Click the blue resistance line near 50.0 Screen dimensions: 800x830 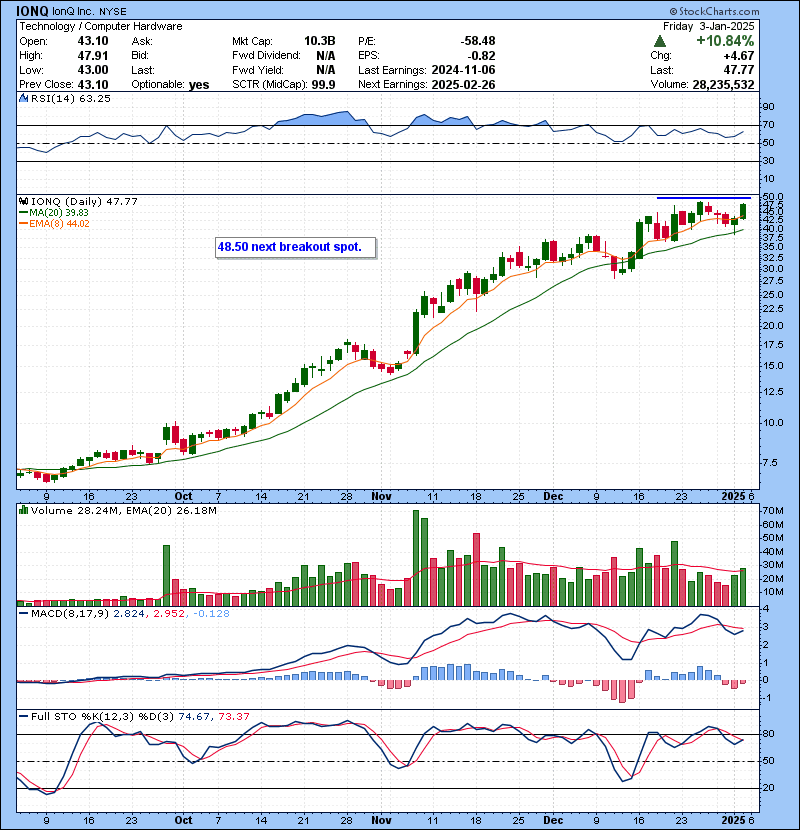pos(704,198)
